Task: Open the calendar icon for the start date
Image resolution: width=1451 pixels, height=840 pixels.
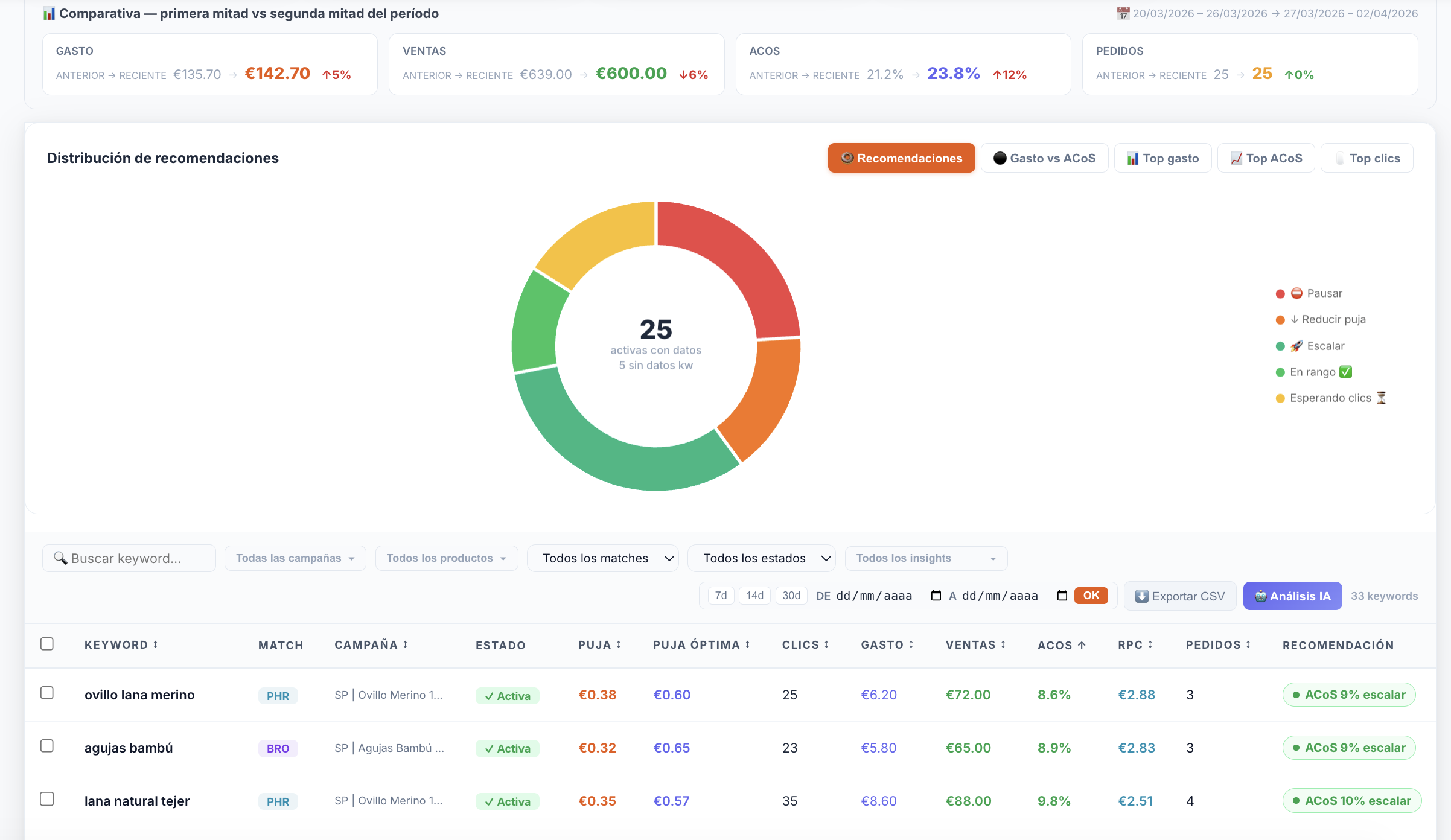Action: [936, 595]
